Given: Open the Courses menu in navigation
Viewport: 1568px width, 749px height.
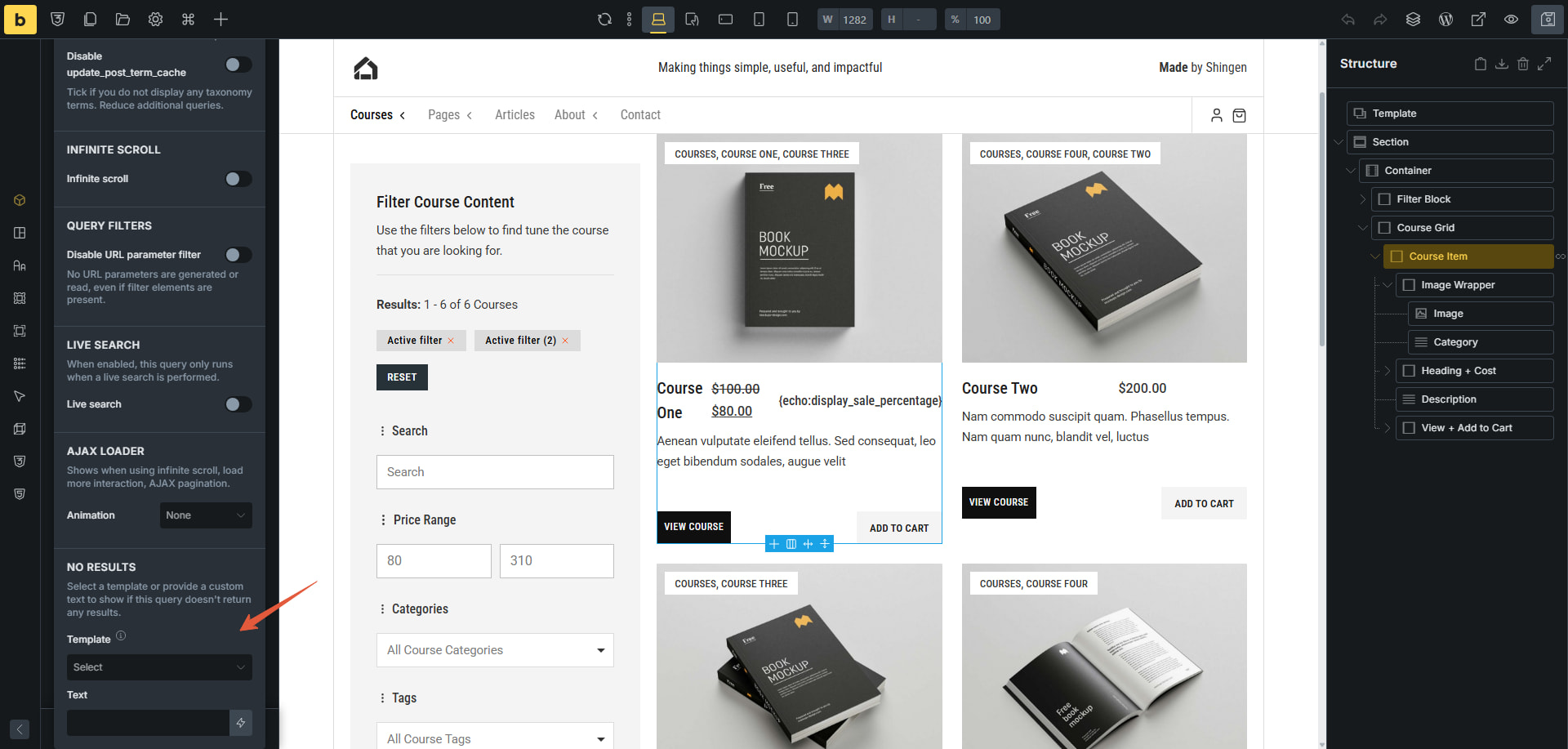Looking at the screenshot, I should (x=377, y=115).
